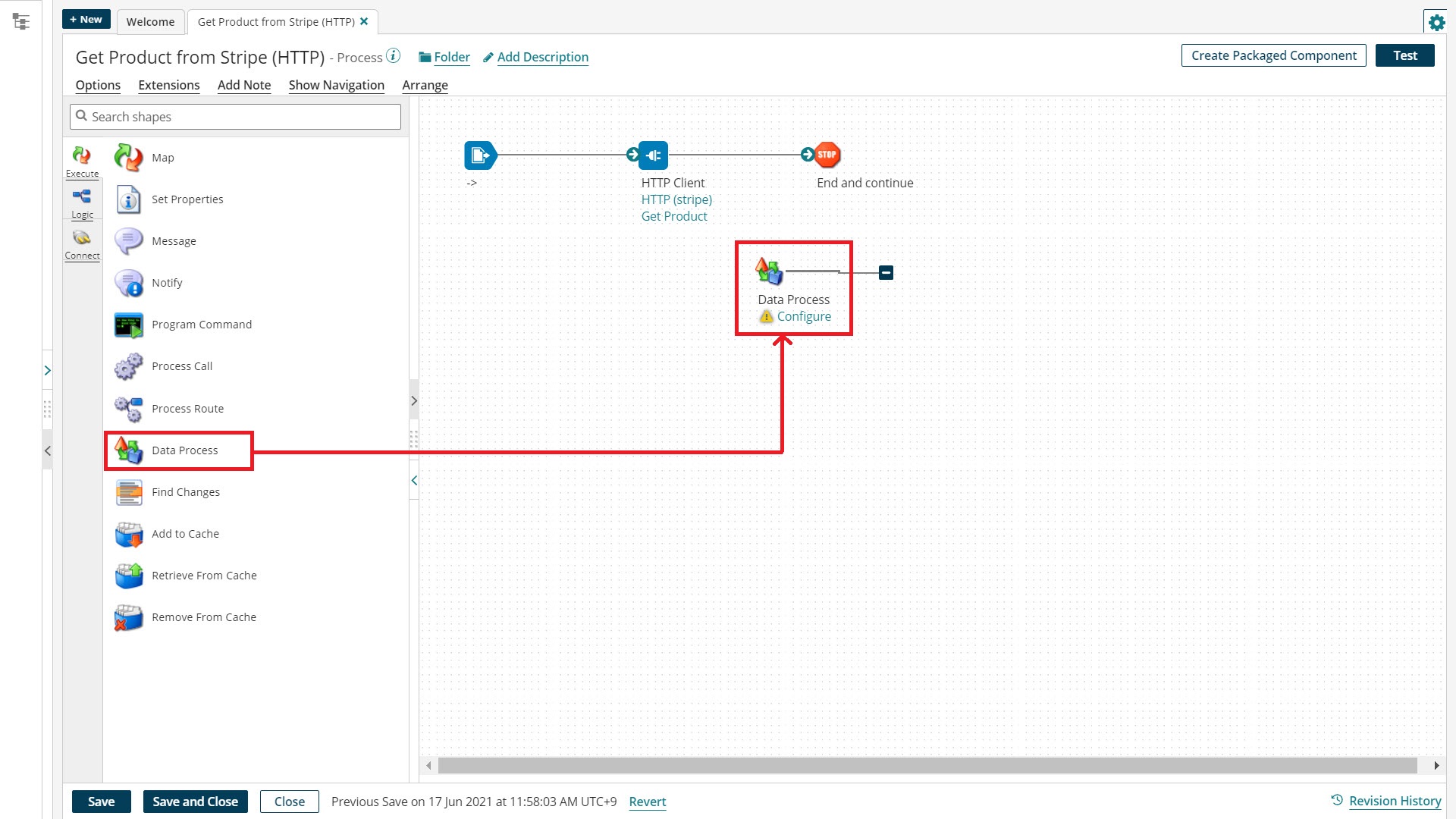This screenshot has width=1456, height=819.
Task: Click the HTTP Client connector shape on canvas
Action: (x=653, y=155)
